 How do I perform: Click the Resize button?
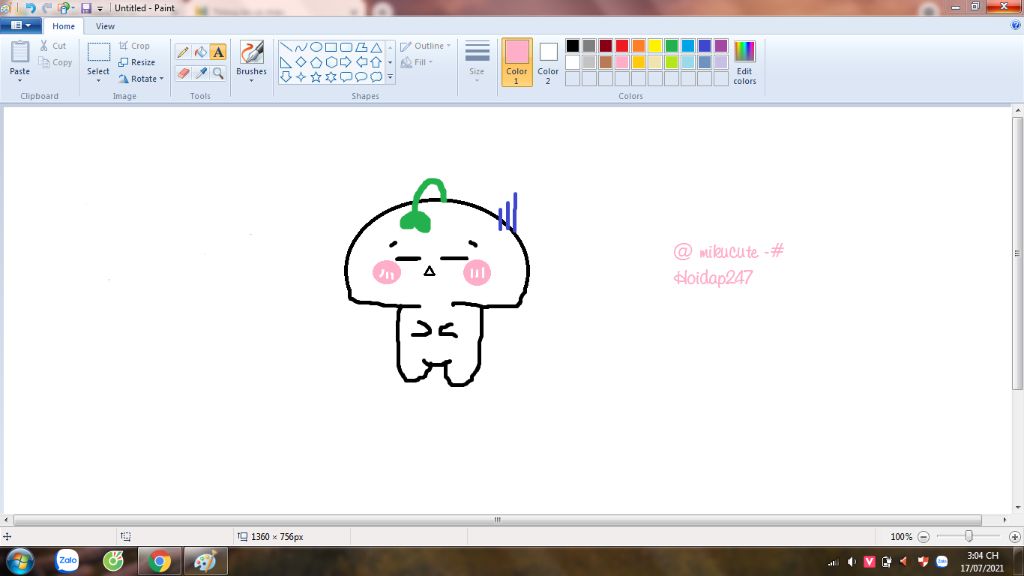pyautogui.click(x=137, y=62)
